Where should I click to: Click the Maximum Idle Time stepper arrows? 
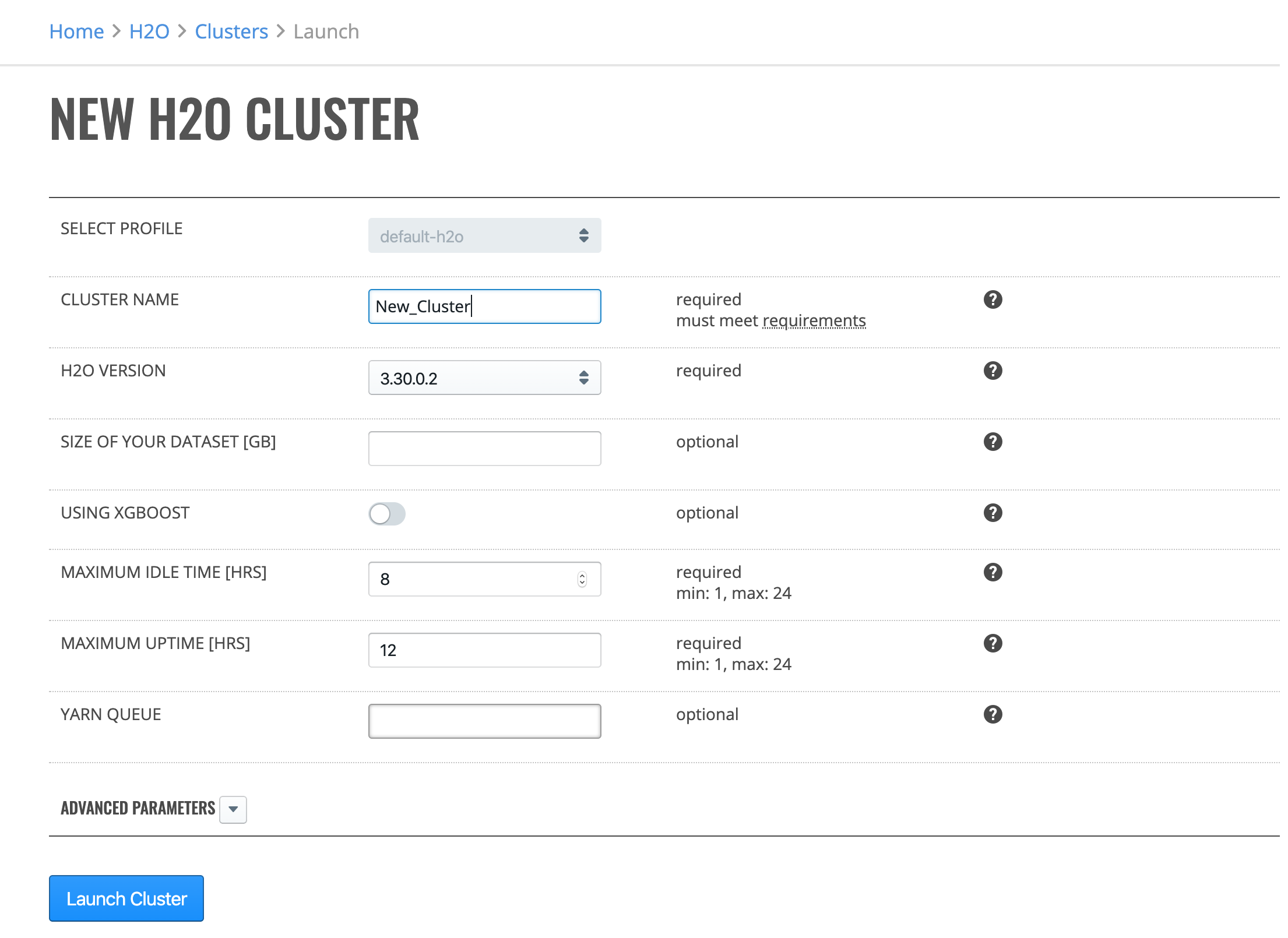tap(582, 579)
